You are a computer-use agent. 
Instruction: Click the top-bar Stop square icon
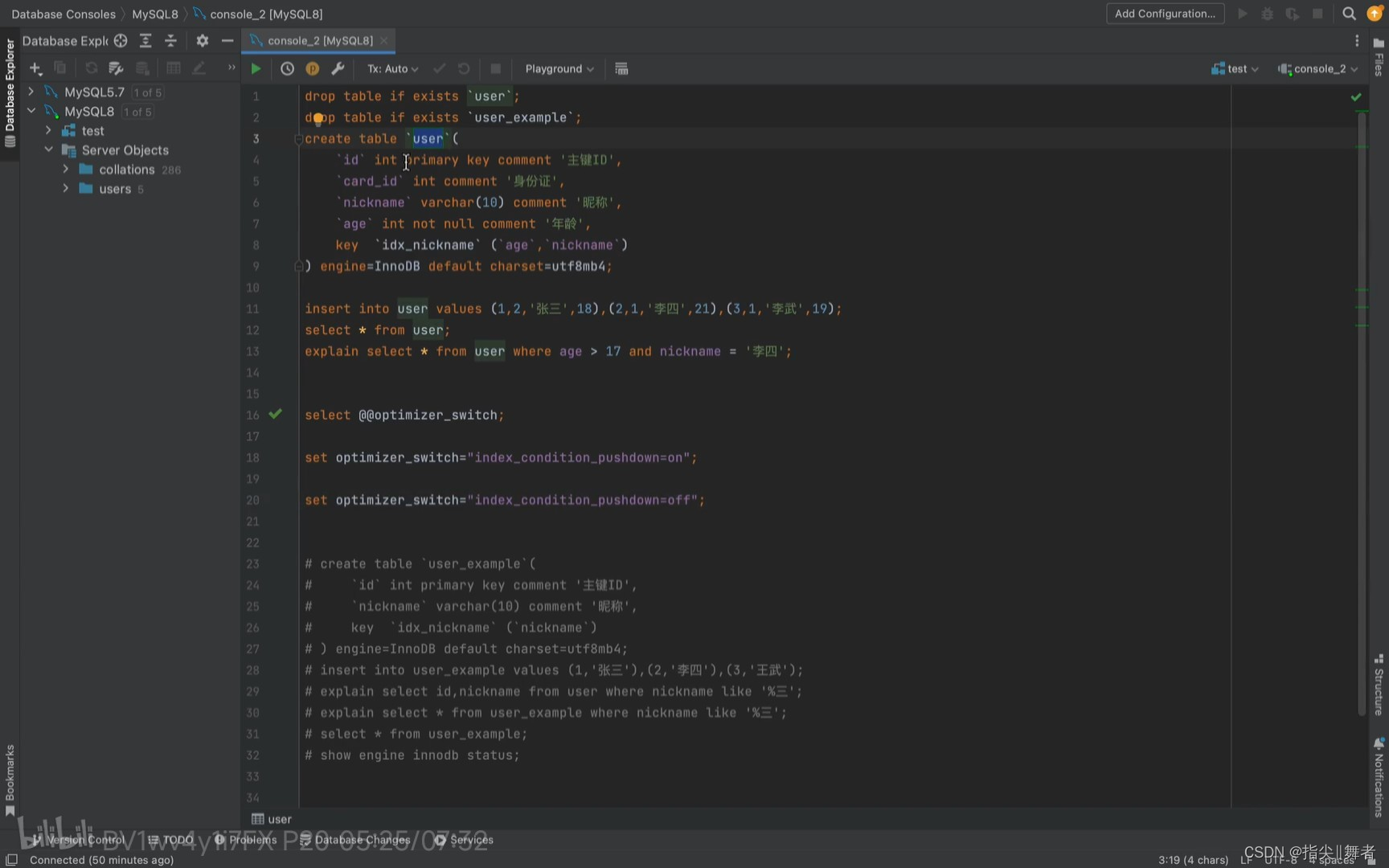point(1317,14)
